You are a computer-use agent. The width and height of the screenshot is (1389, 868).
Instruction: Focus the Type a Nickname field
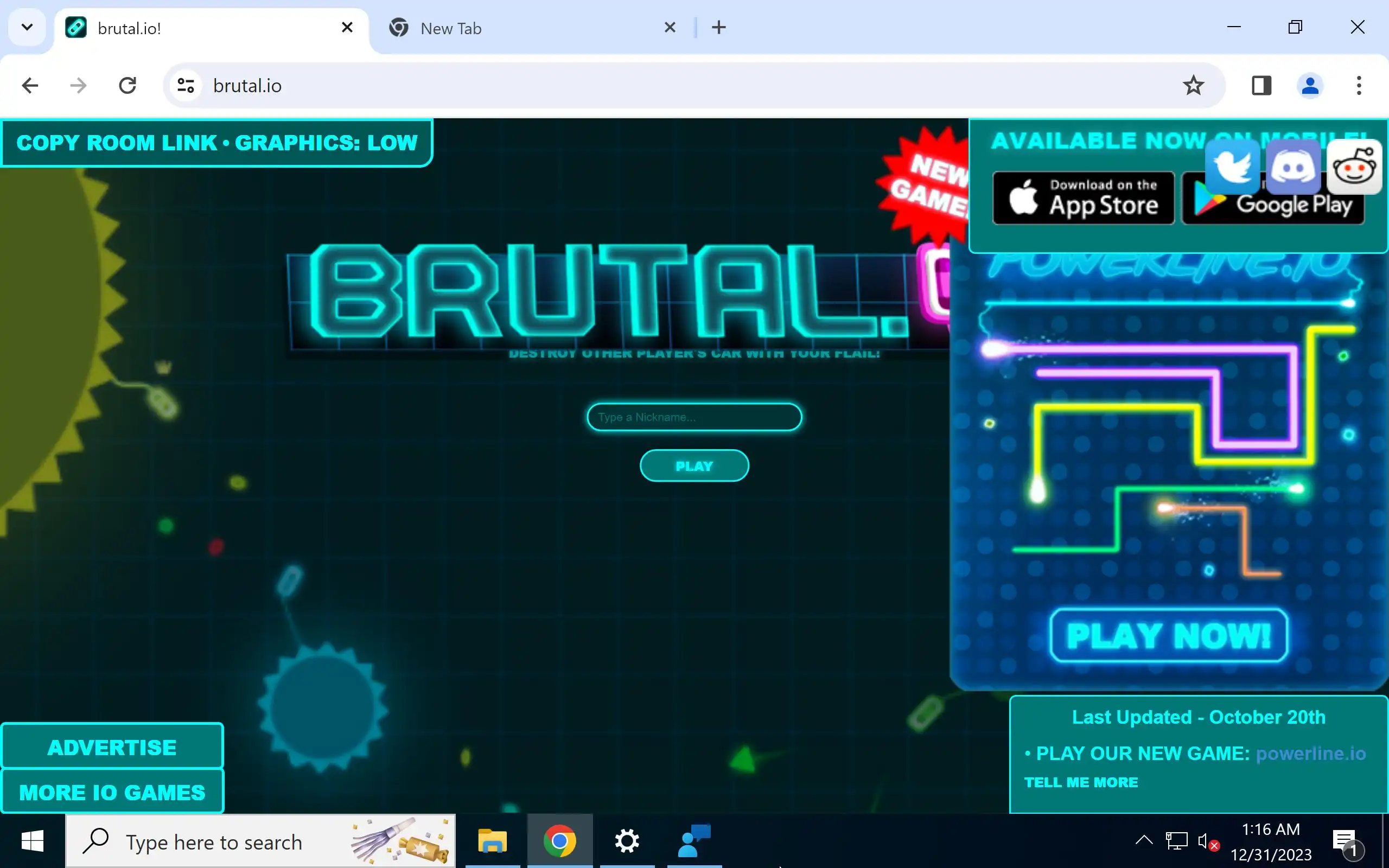tap(694, 417)
